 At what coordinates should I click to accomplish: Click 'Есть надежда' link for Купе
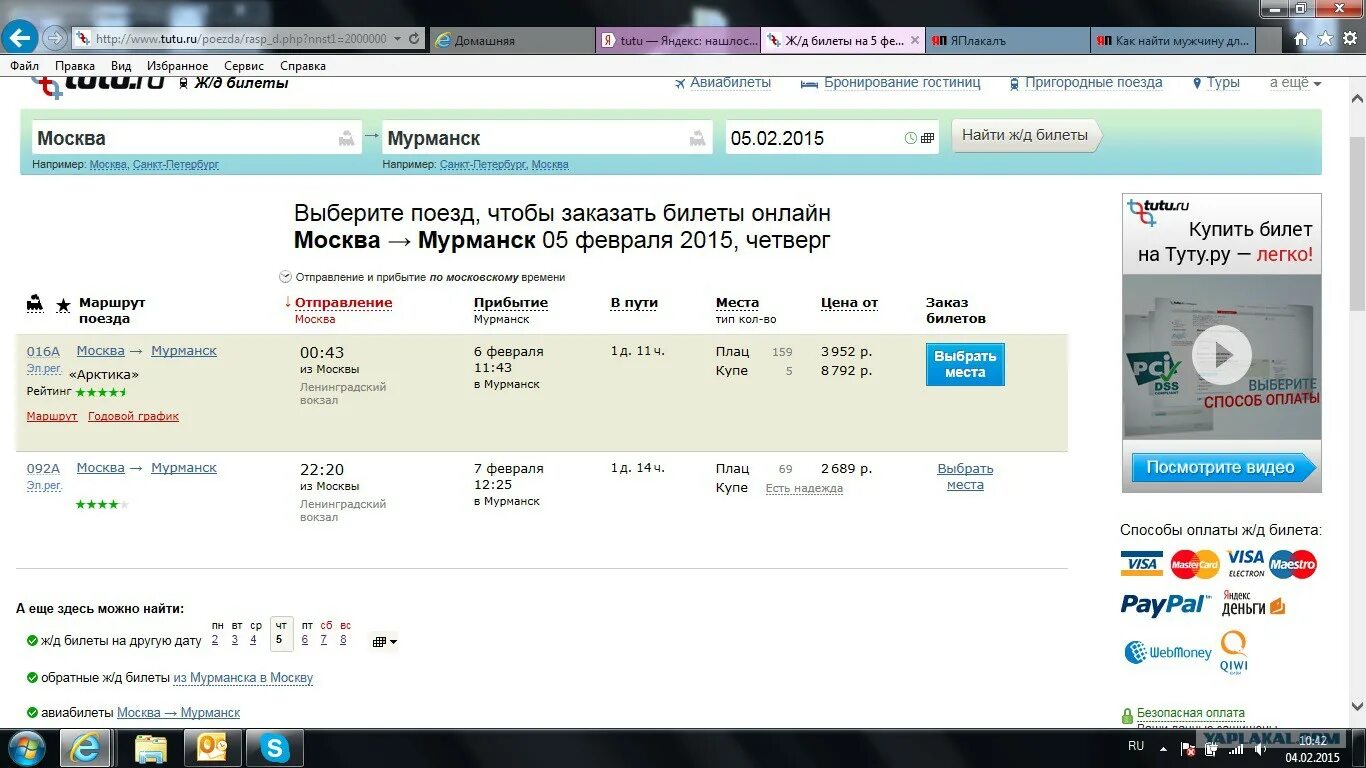(804, 488)
